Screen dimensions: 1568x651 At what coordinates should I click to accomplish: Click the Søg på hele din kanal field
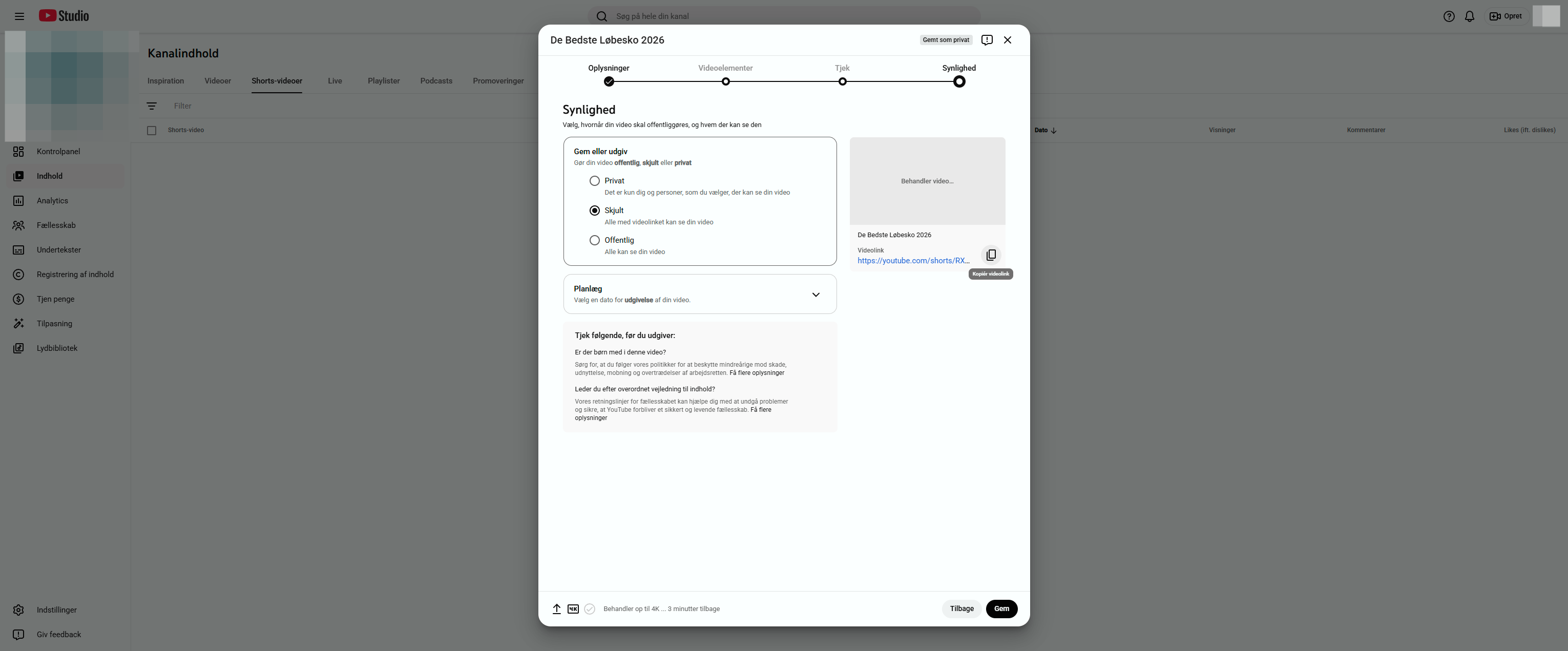click(x=784, y=16)
